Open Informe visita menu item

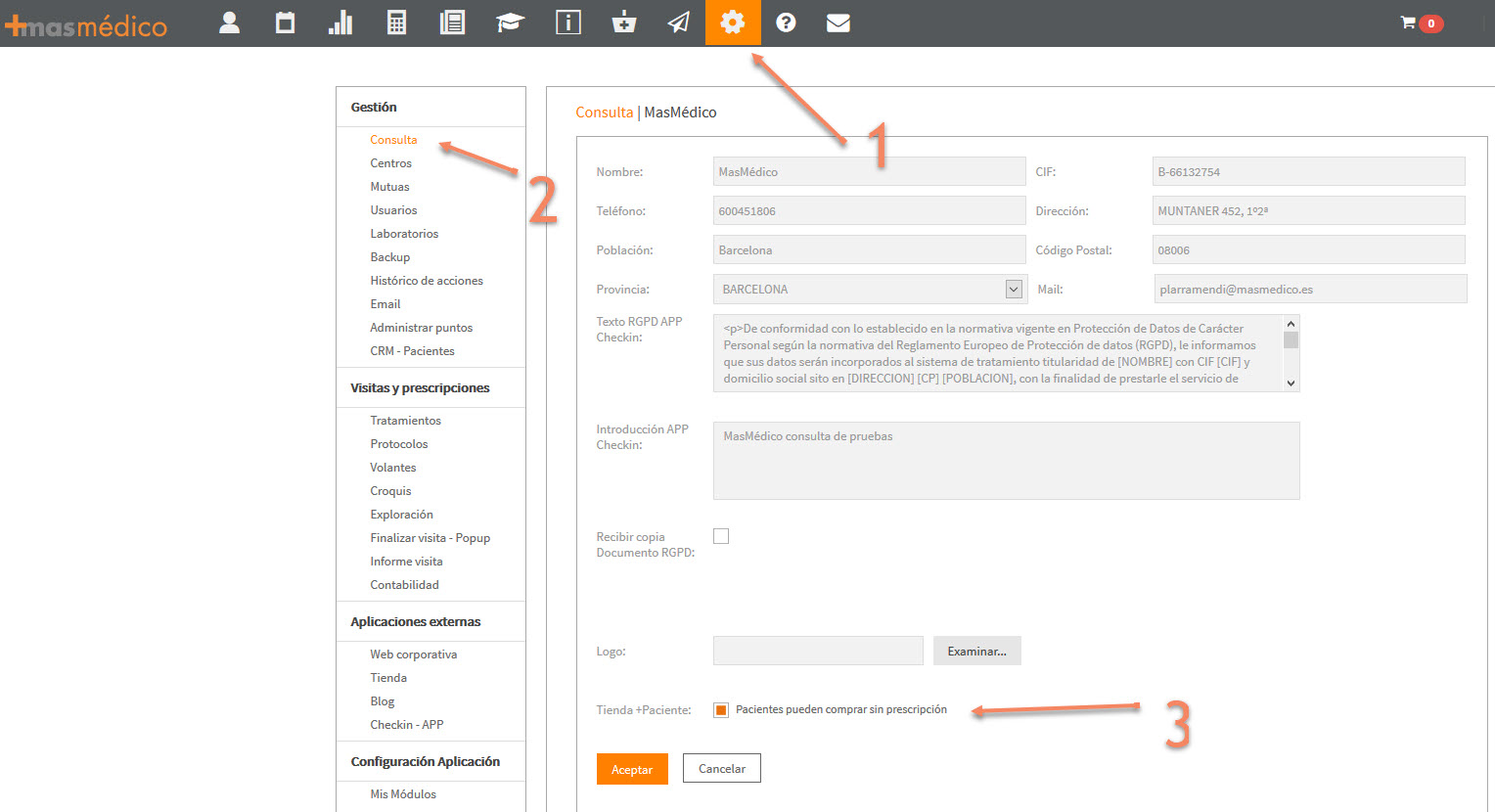tap(406, 562)
